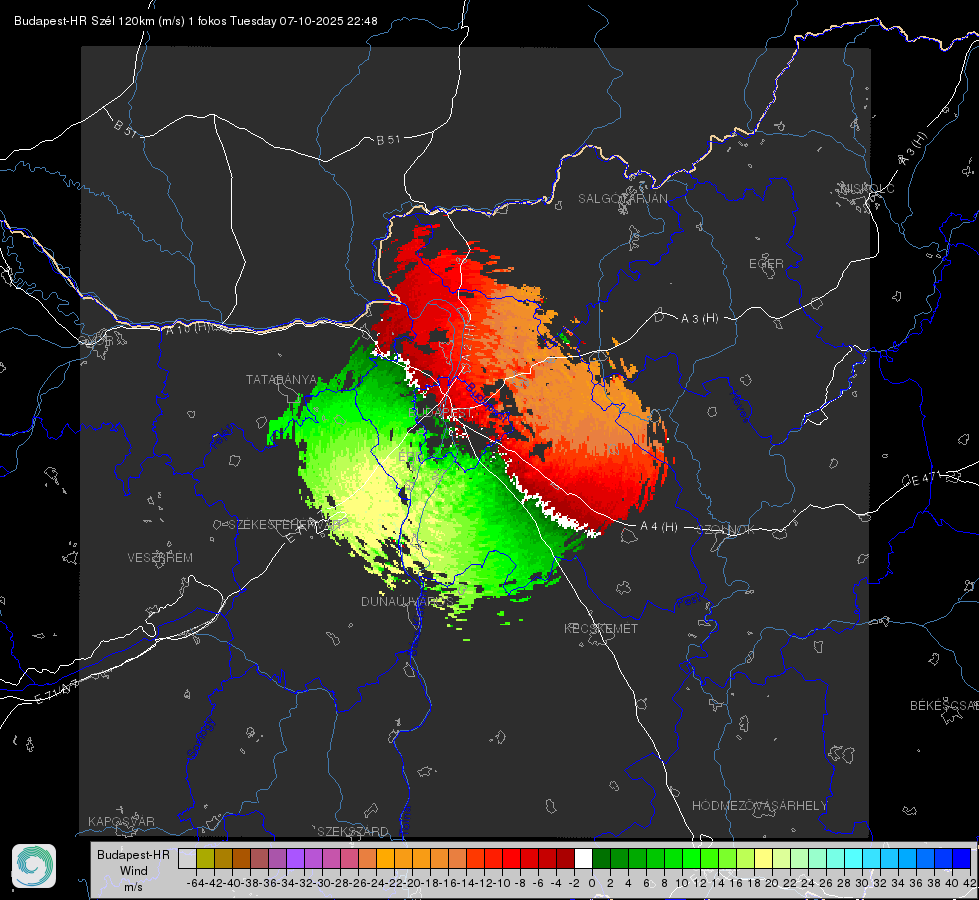Image resolution: width=979 pixels, height=900 pixels.
Task: Click the horizontal B 51 road label
Action: pyautogui.click(x=388, y=140)
